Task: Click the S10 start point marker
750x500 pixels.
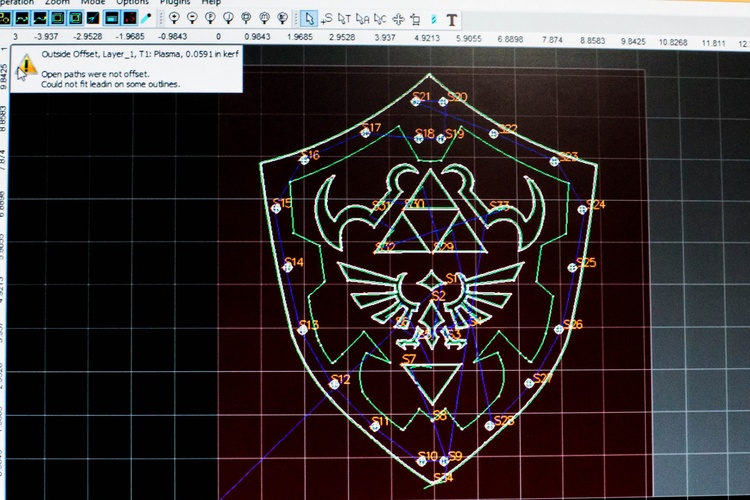Action: [x=421, y=461]
